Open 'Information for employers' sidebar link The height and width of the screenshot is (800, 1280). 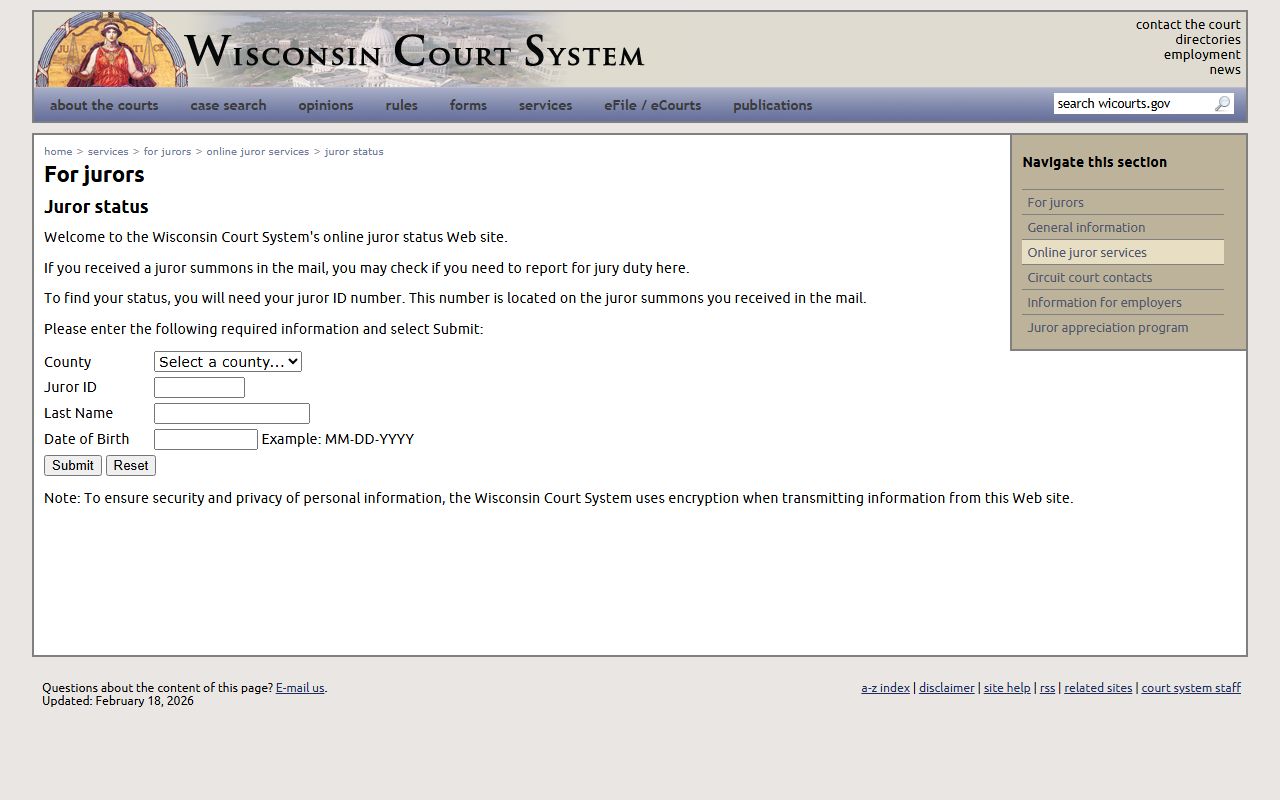coord(1123,302)
